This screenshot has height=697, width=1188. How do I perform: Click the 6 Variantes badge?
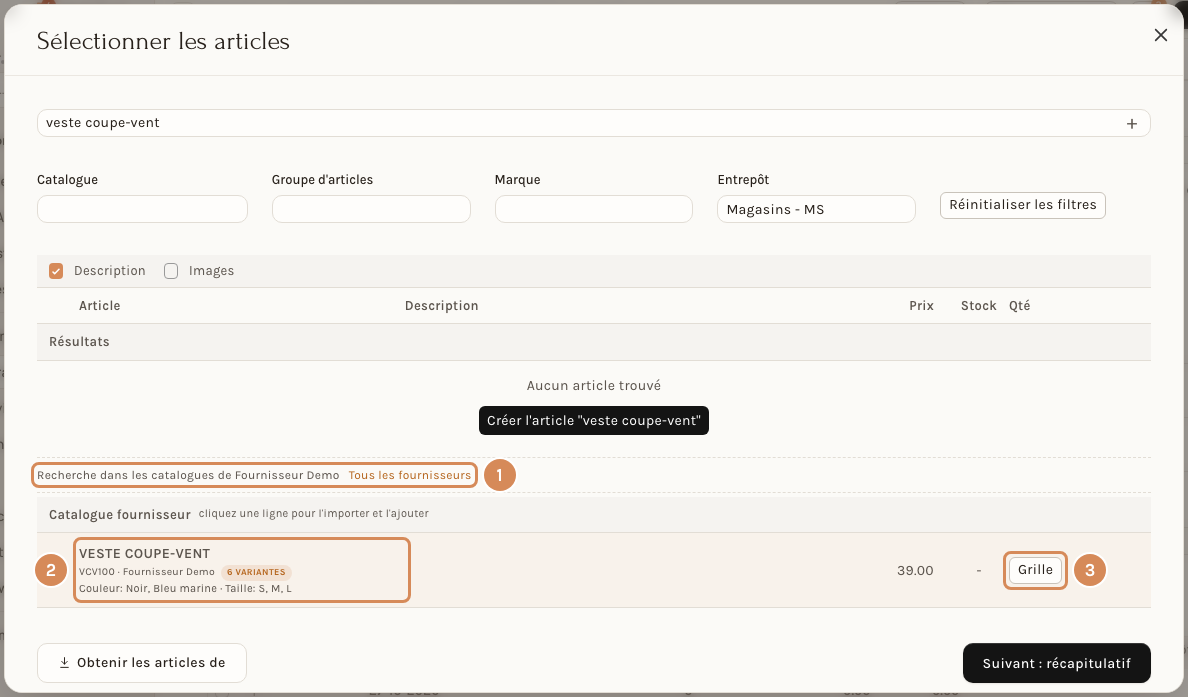[x=256, y=572]
